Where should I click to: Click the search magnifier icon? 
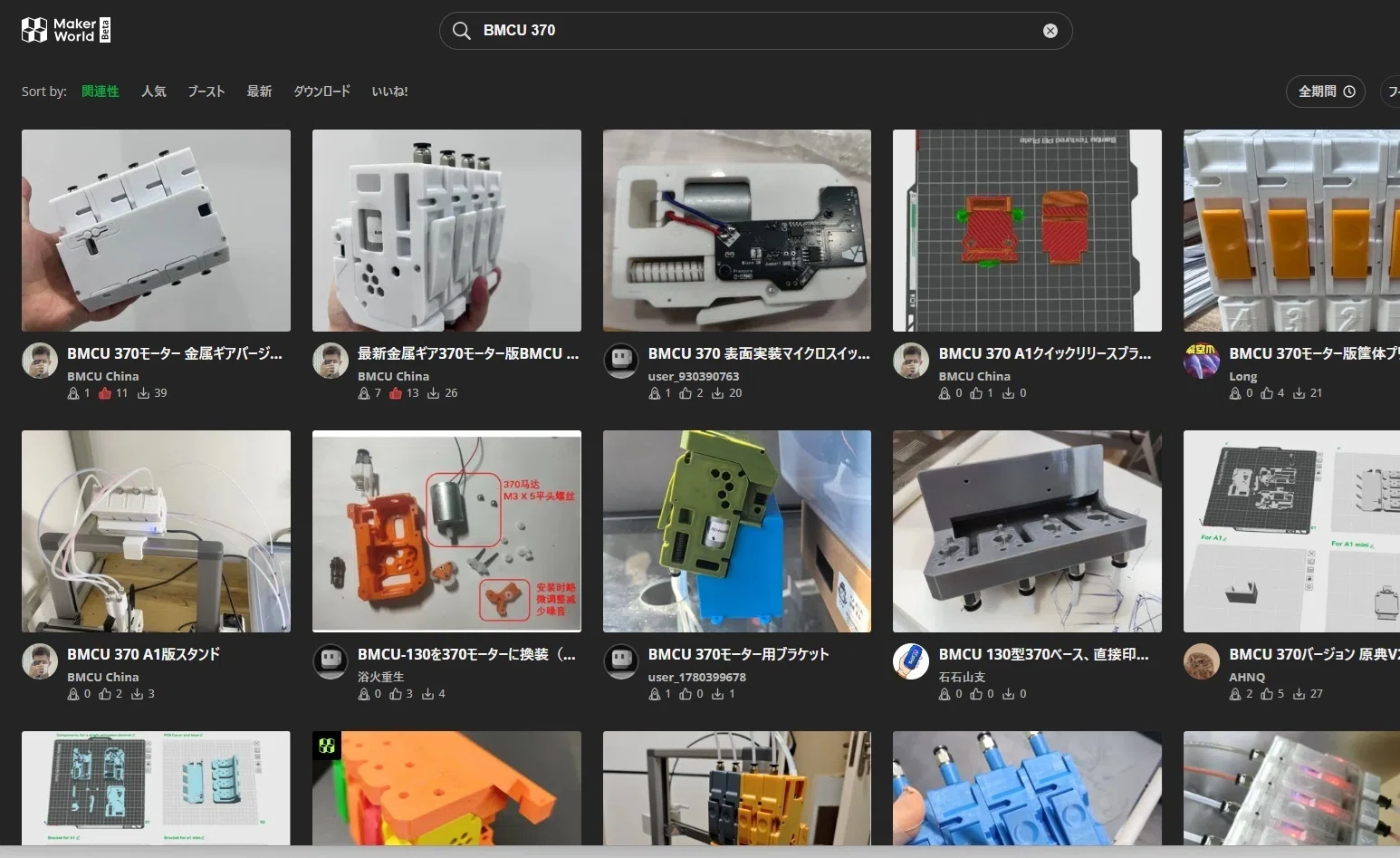[461, 31]
